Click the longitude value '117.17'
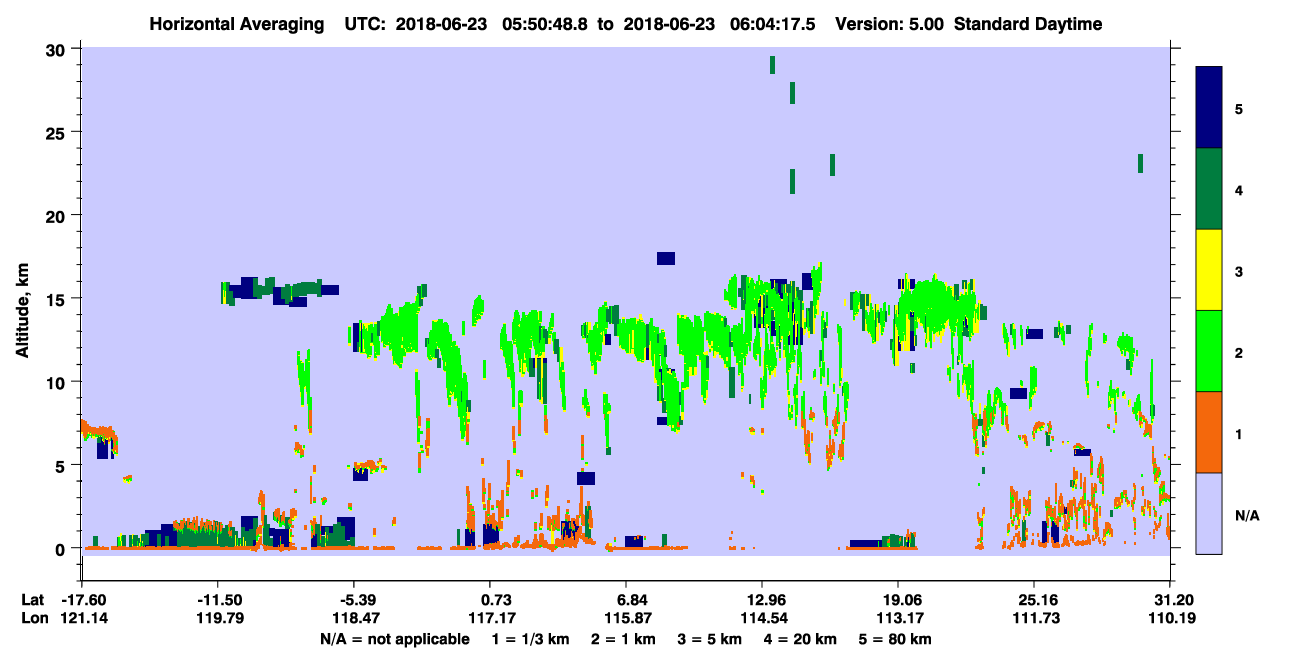Image resolution: width=1300 pixels, height=667 pixels. (x=492, y=619)
